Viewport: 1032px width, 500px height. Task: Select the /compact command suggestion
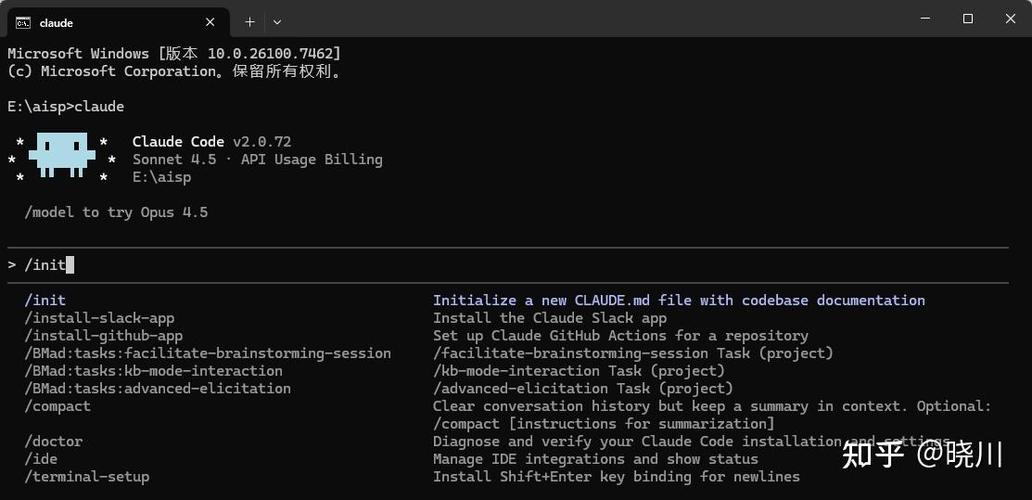click(58, 406)
